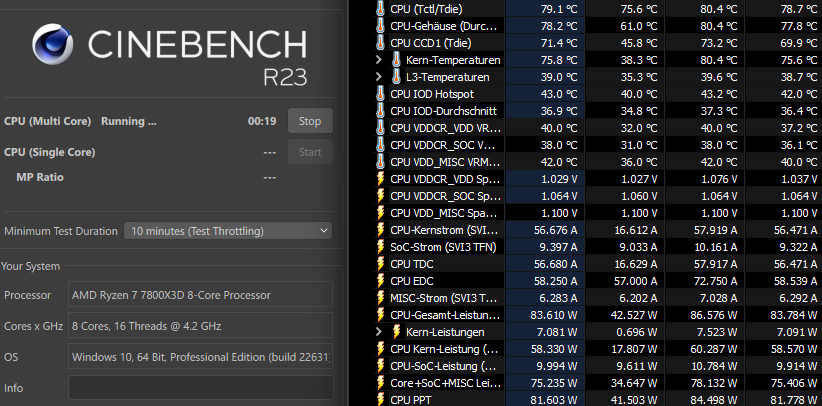Click current value 79.1 °C of CPU Tctl/Tdie
This screenshot has height=406, width=822.
click(x=559, y=9)
